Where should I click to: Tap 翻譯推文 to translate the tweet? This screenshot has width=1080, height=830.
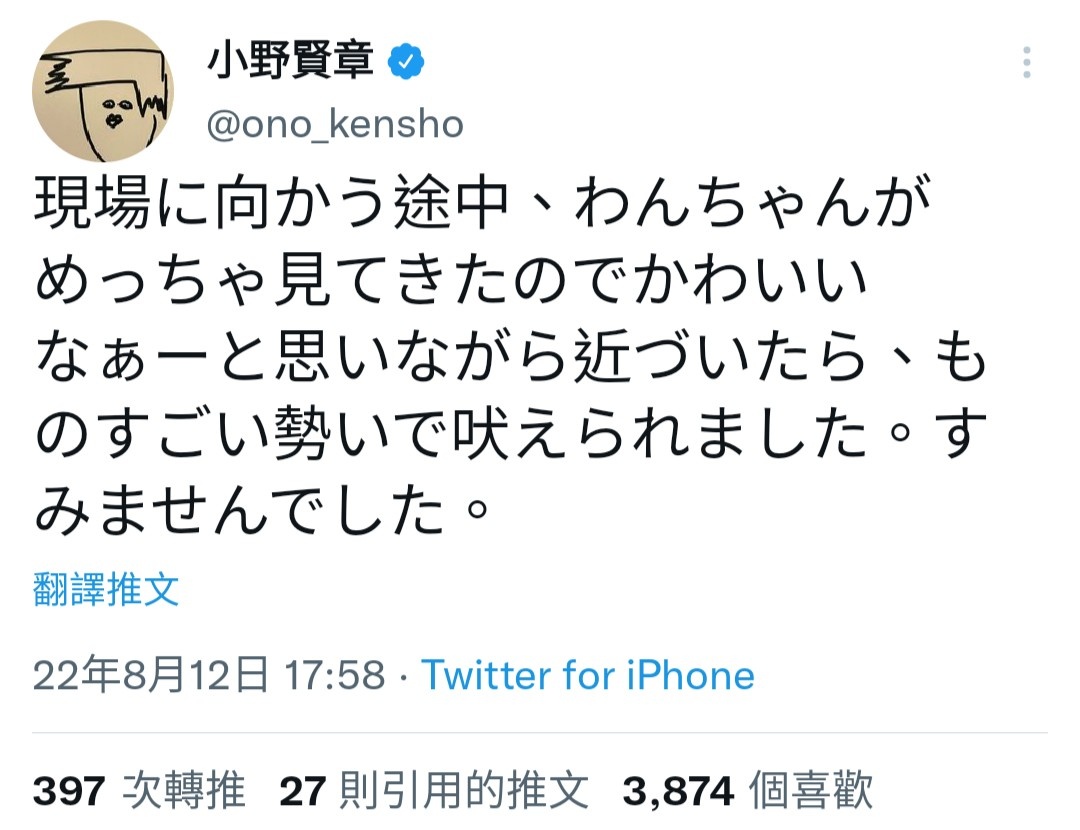[x=106, y=590]
